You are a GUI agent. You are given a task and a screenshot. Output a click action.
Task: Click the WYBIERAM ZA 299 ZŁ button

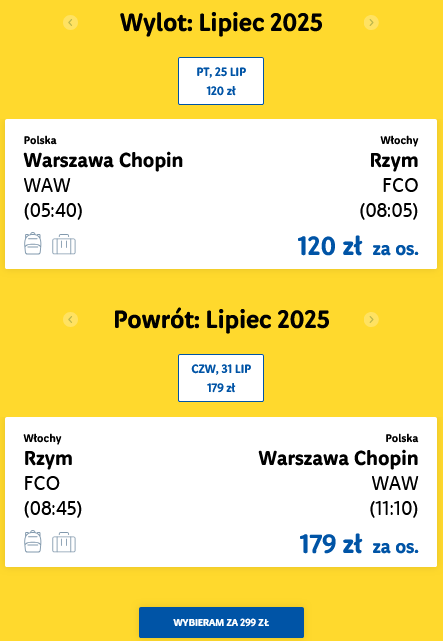(x=222, y=623)
